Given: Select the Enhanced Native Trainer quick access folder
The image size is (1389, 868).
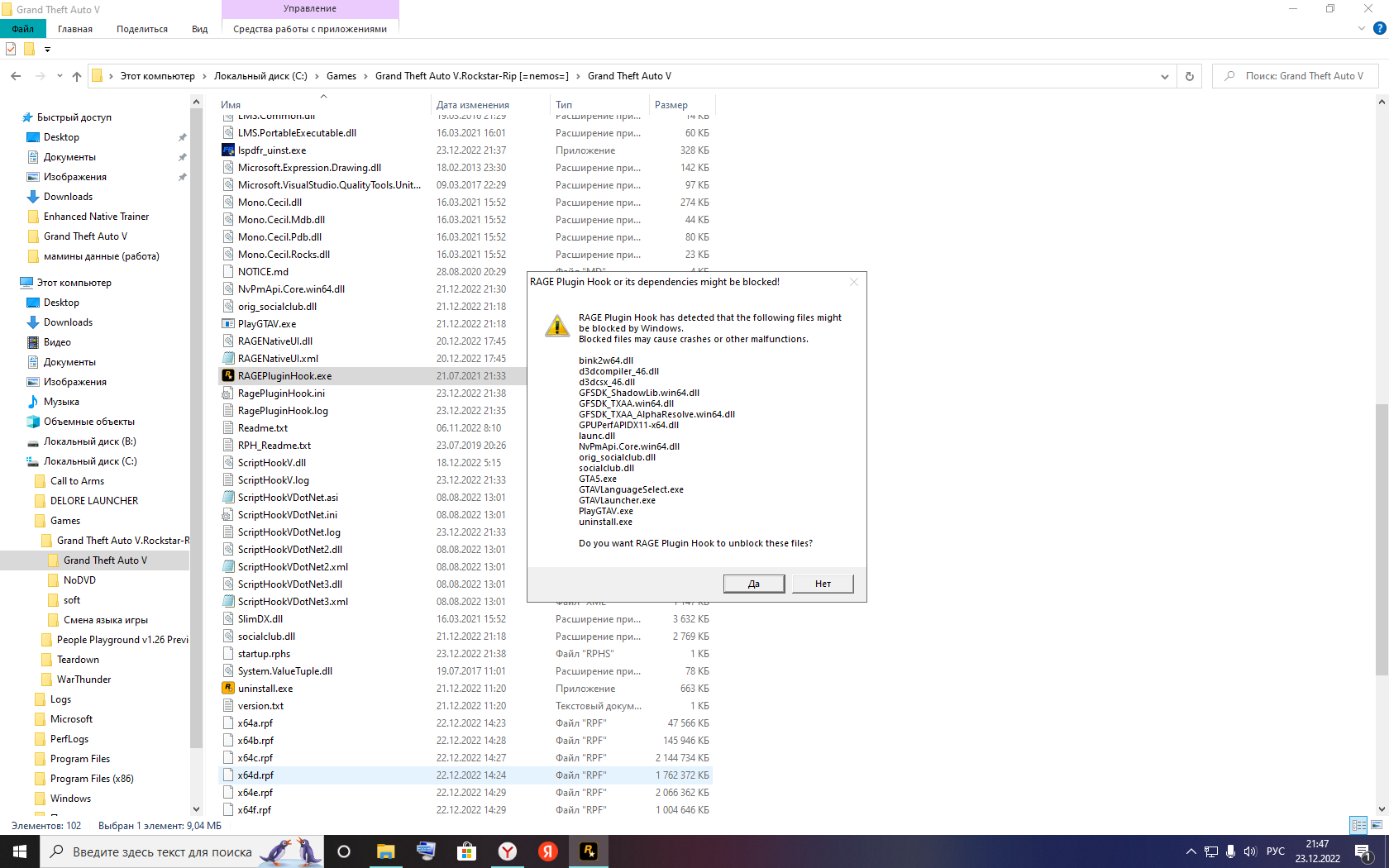Looking at the screenshot, I should pos(96,217).
